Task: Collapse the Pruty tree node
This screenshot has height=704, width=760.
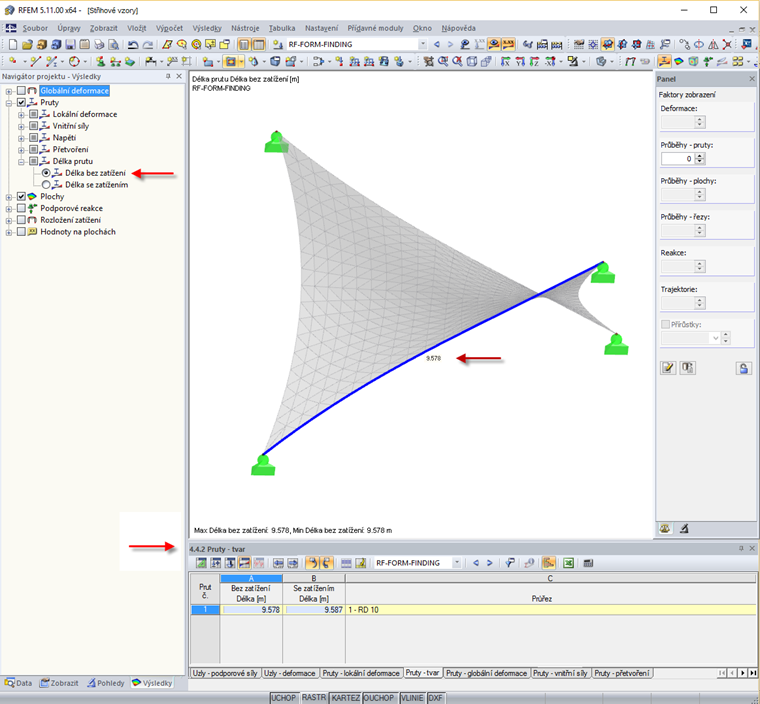Action: [x=9, y=103]
